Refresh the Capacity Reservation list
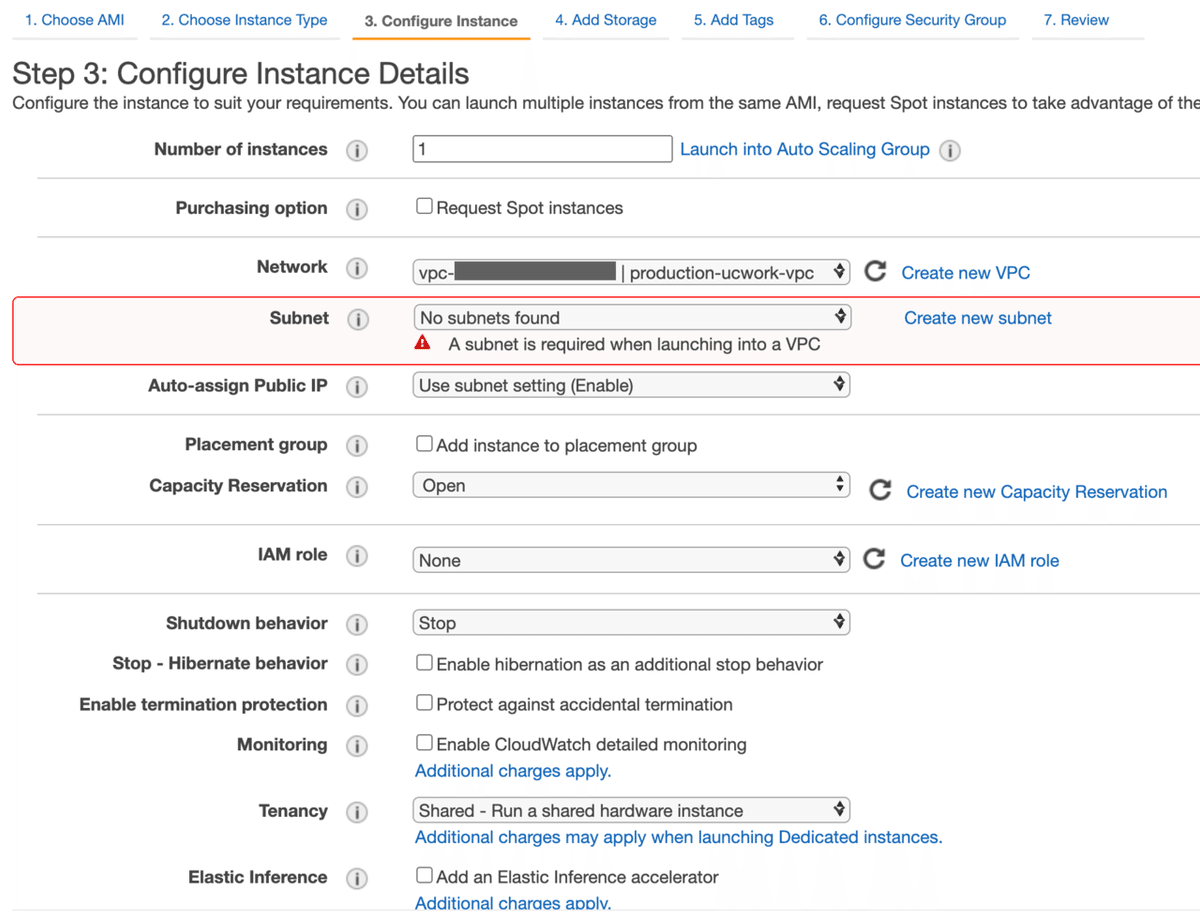This screenshot has width=1200, height=920. click(x=880, y=491)
